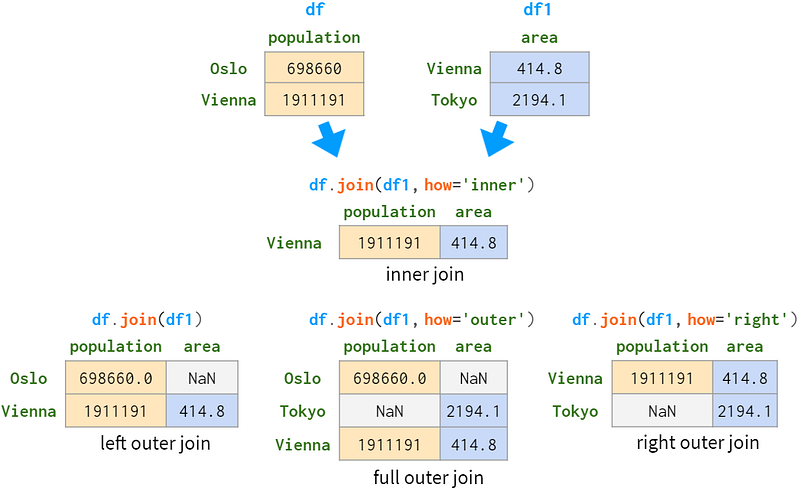Select 'population' header of the df table
This screenshot has width=800, height=491.
point(314,38)
